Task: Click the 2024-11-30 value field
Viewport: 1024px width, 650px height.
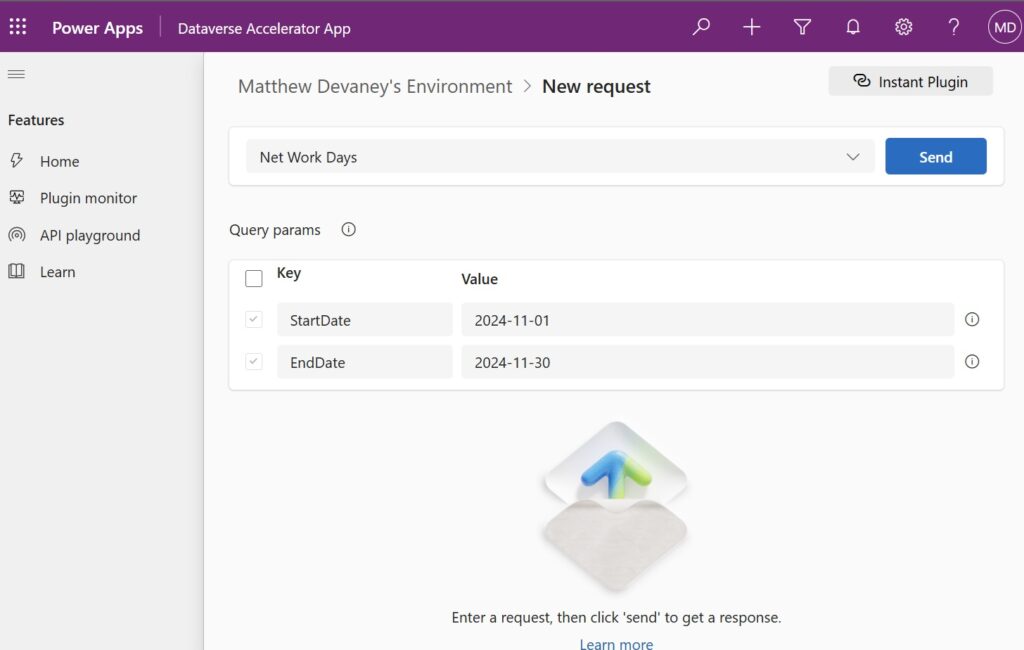Action: (707, 362)
